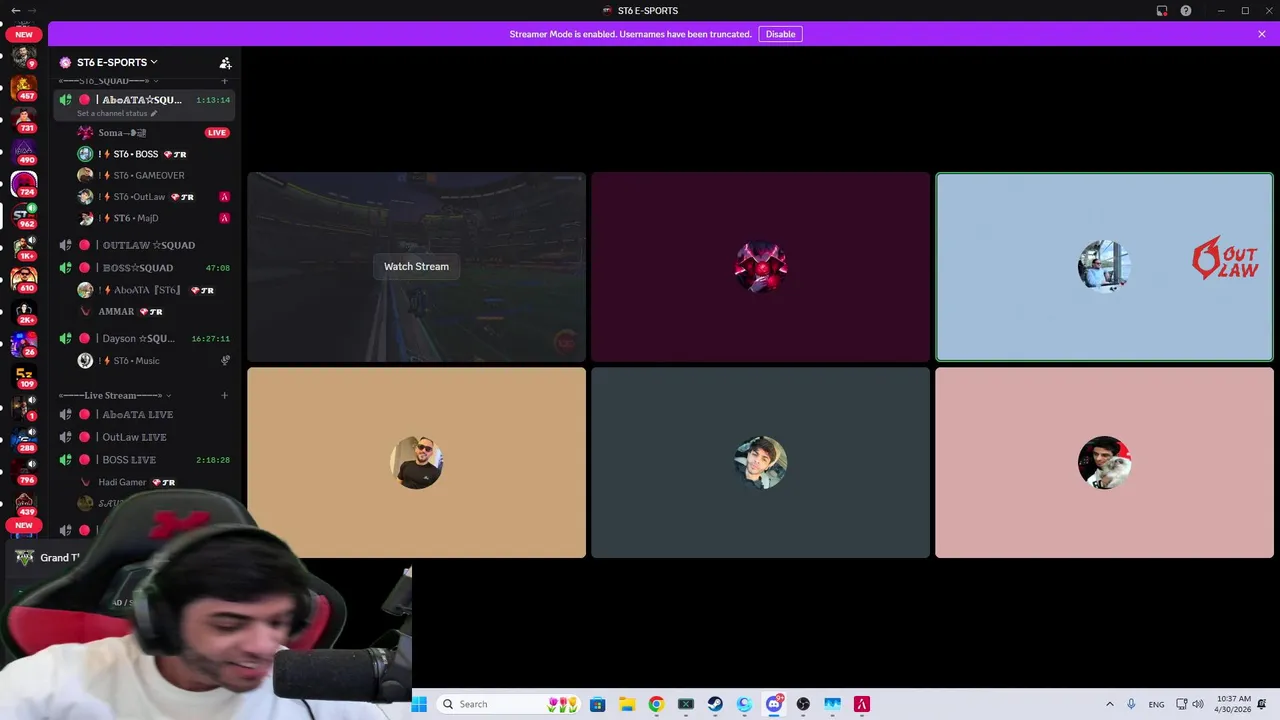1280x720 pixels.
Task: Join the BOSS LIVE channel
Action: [146, 460]
